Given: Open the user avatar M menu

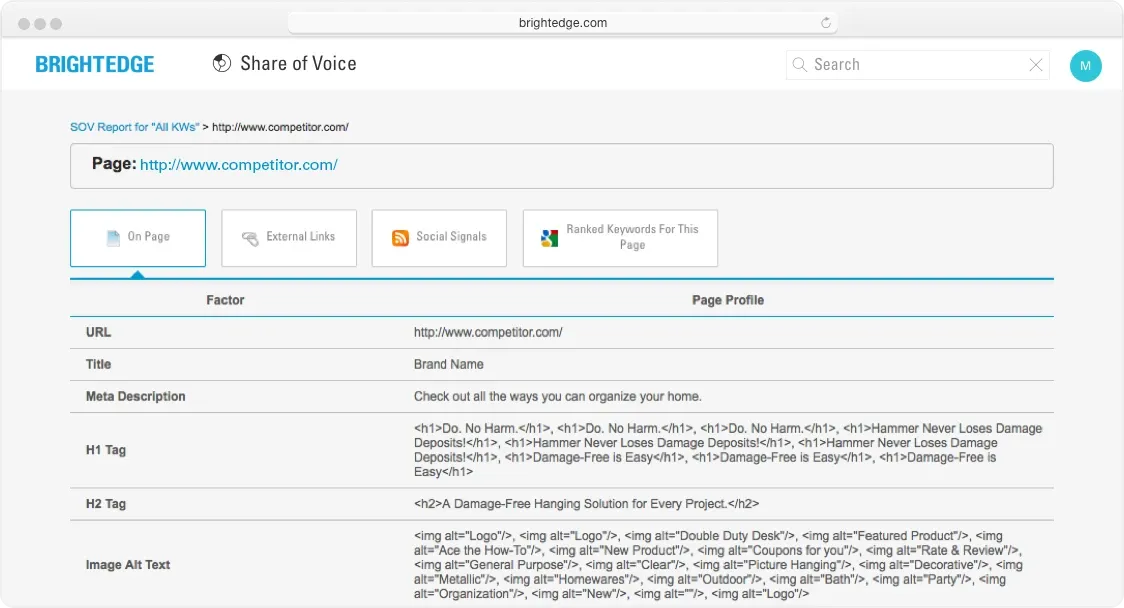Looking at the screenshot, I should (1085, 65).
